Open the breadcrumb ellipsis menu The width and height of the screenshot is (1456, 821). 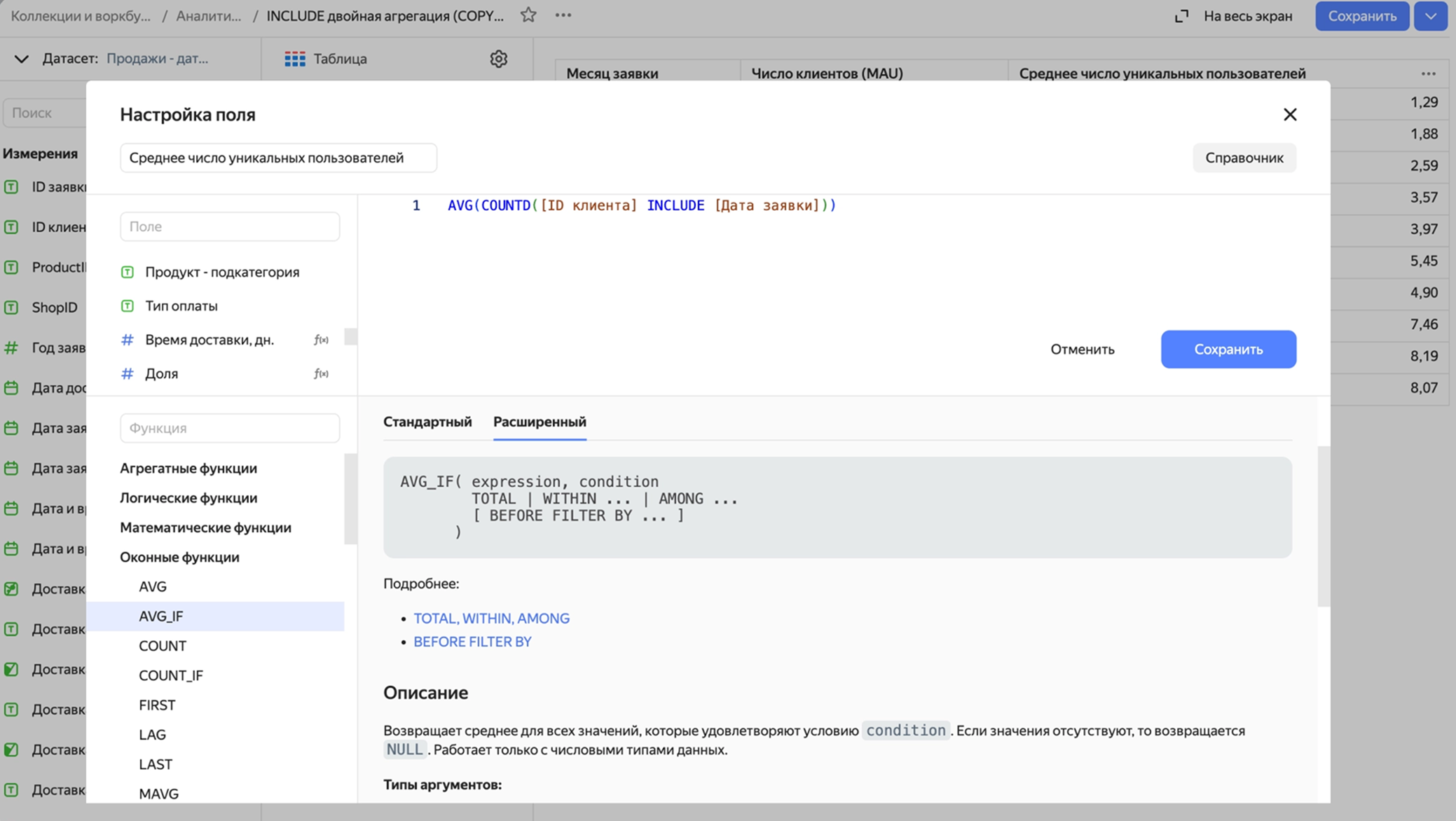563,15
